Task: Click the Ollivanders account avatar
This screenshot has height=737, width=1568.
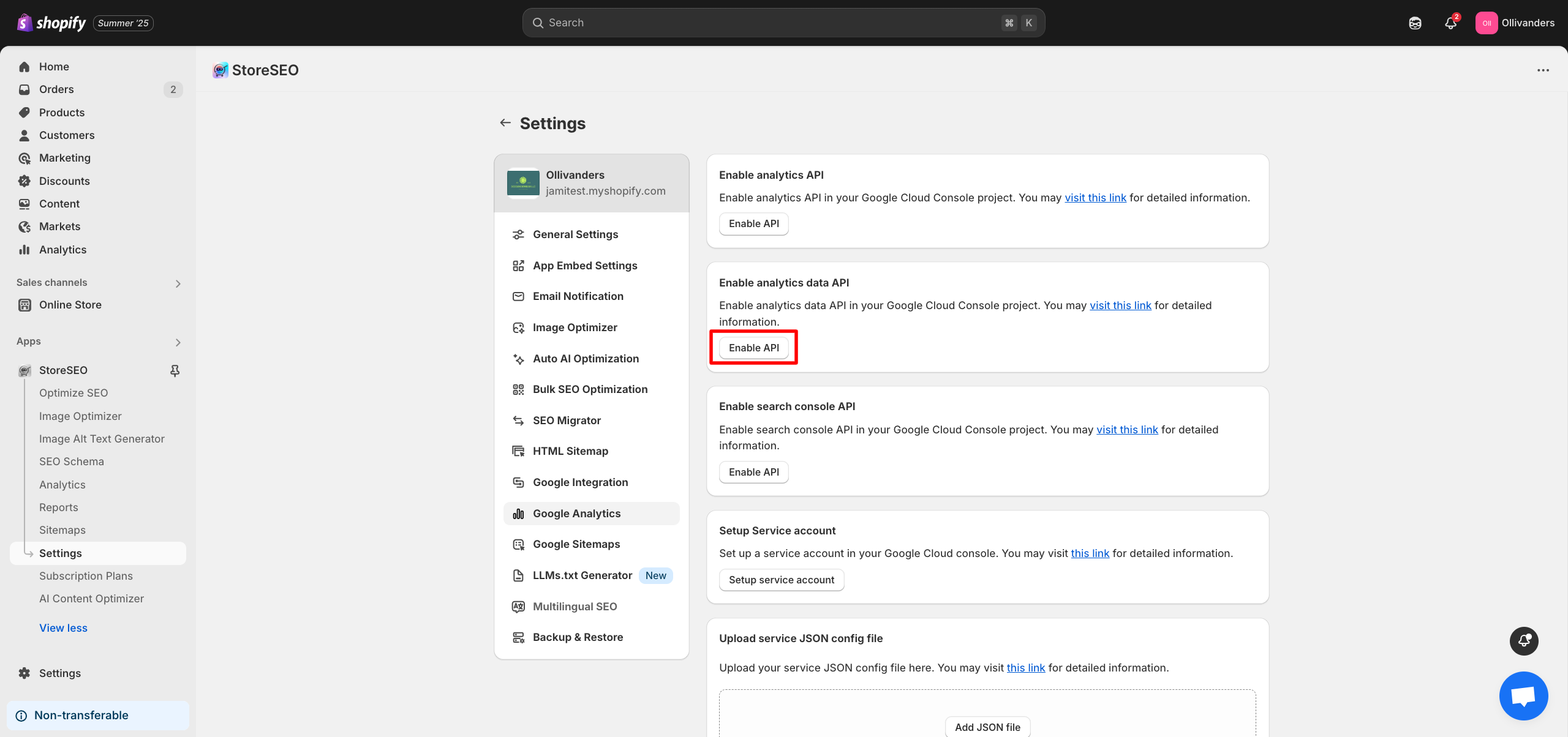Action: point(1487,23)
